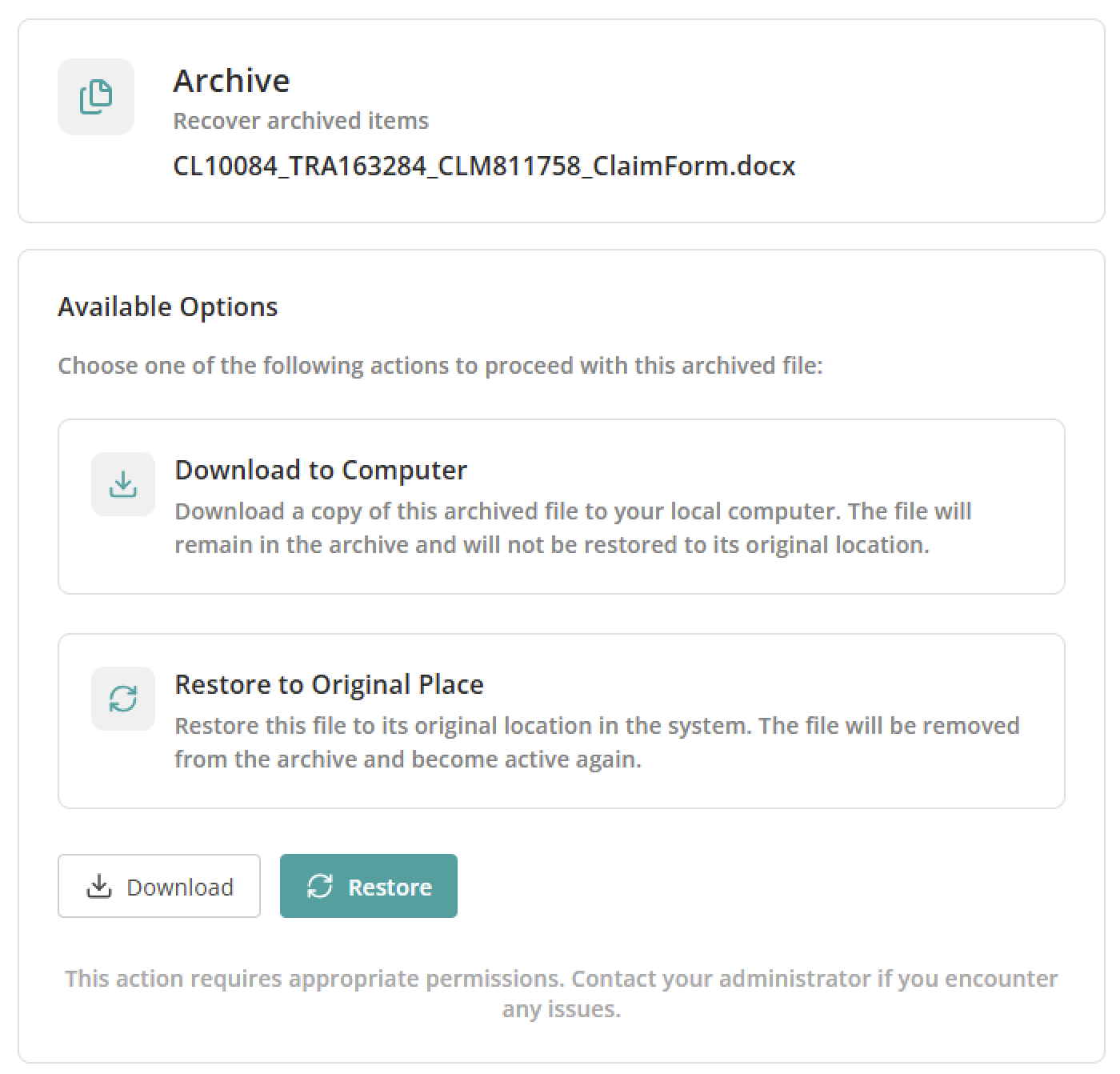Image resolution: width=1120 pixels, height=1074 pixels.
Task: Click the Download to Computer title
Action: 321,471
